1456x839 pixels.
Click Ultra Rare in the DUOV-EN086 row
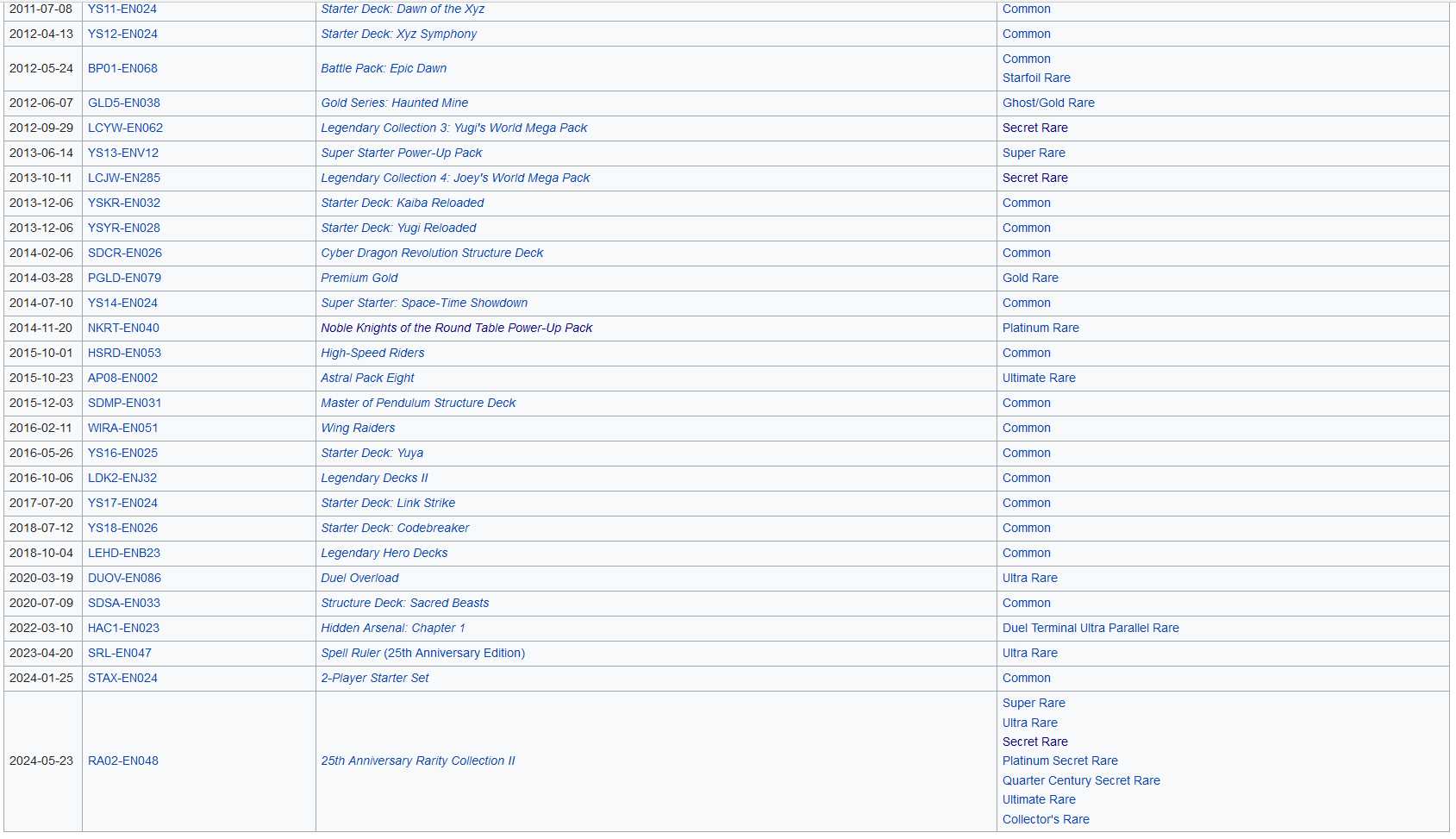coord(1029,578)
